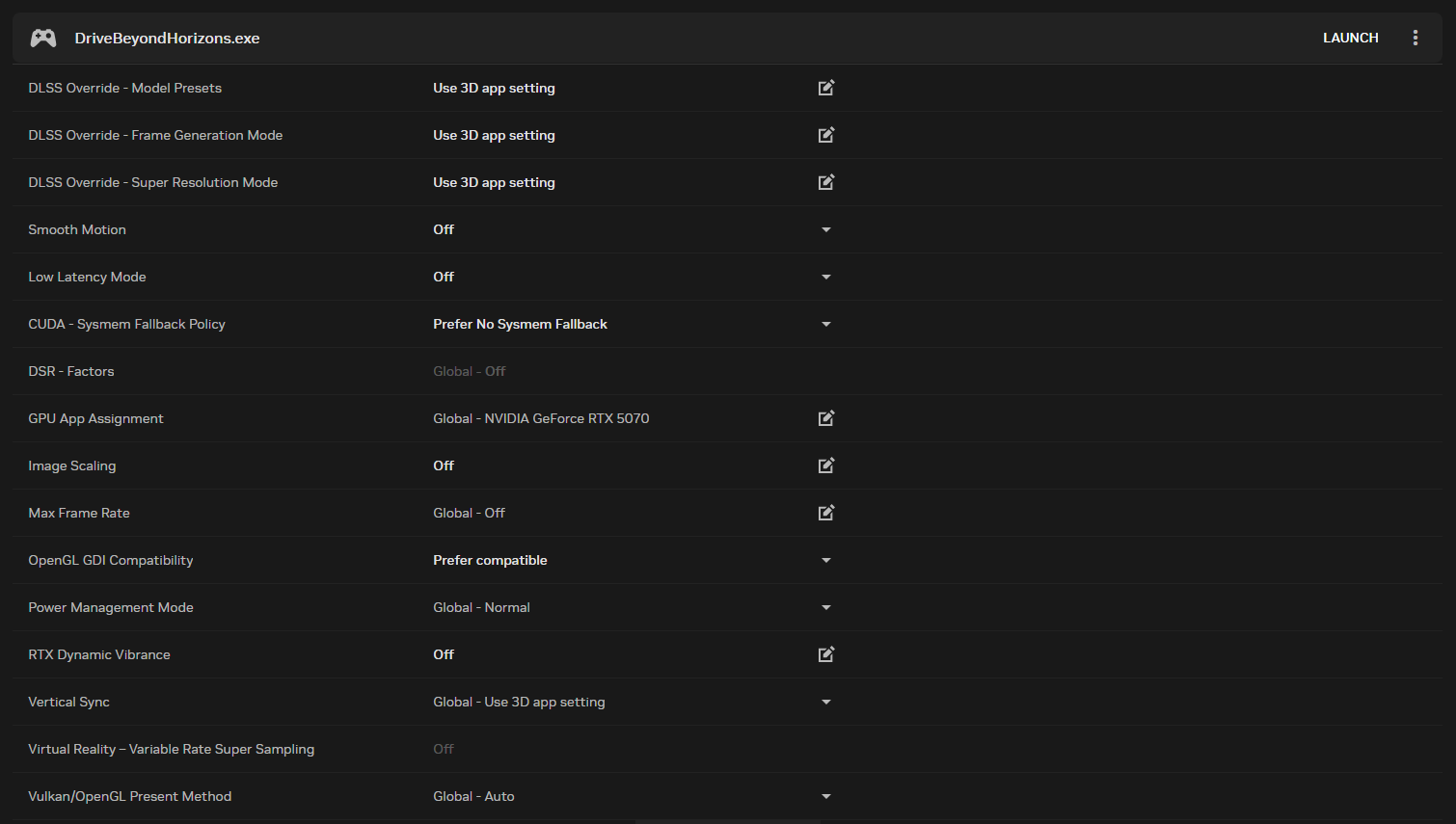
Task: Edit the DLSS Super Resolution Mode setting
Action: click(x=826, y=182)
